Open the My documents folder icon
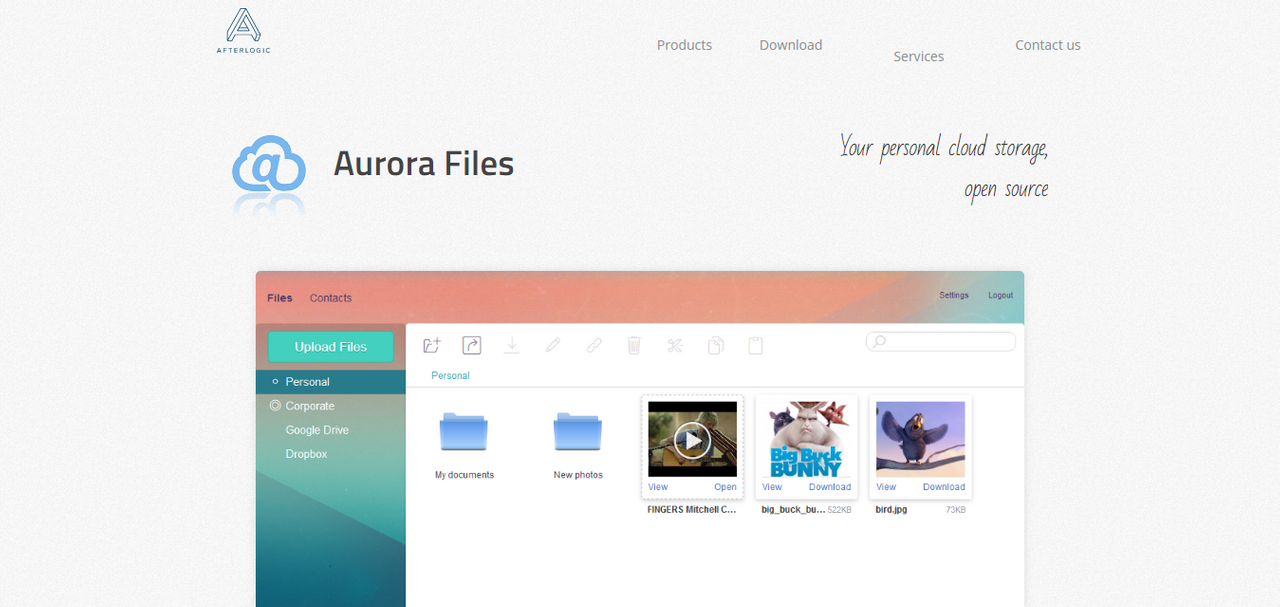The image size is (1280, 607). tap(464, 431)
